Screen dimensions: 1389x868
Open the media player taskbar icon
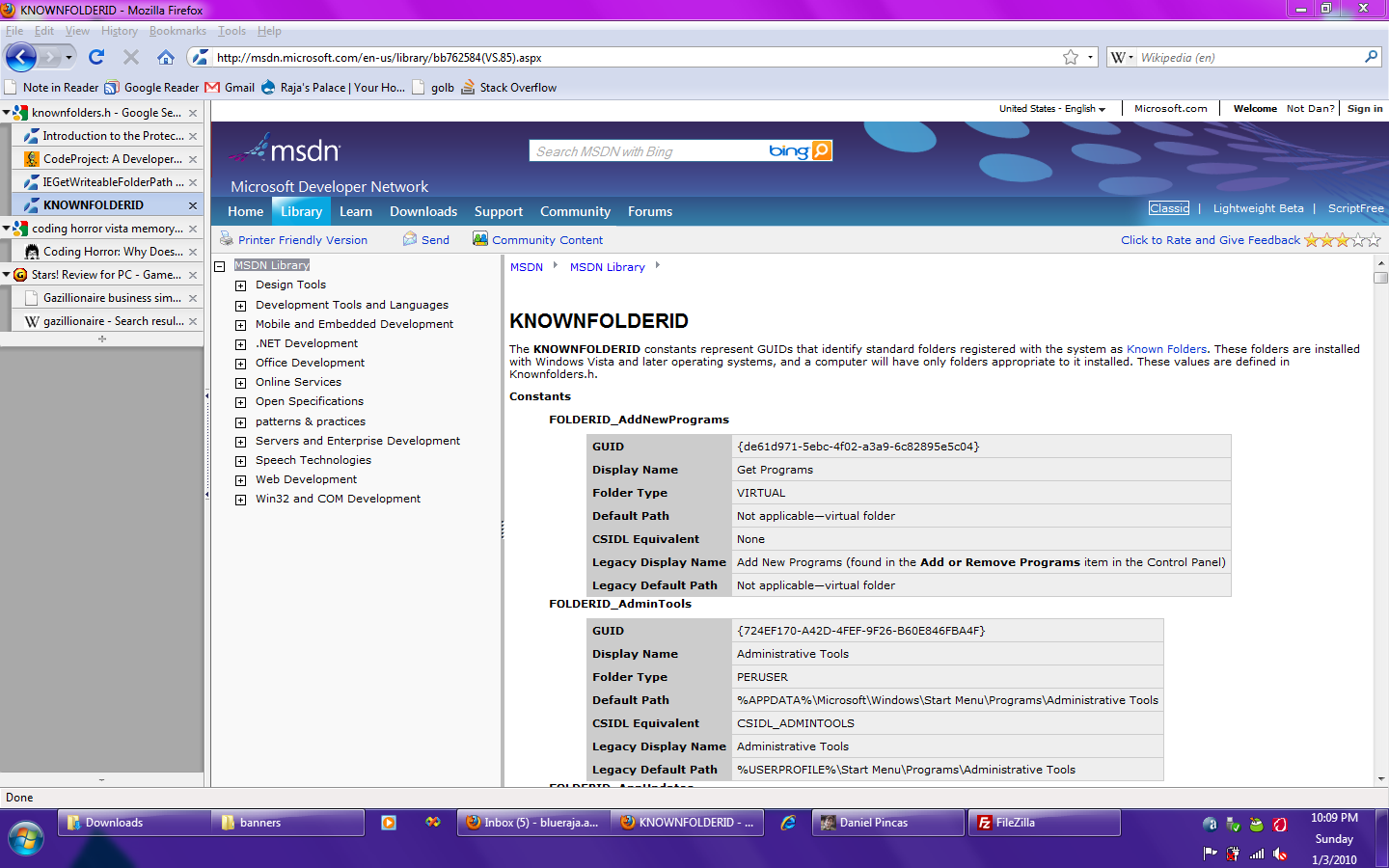389,823
